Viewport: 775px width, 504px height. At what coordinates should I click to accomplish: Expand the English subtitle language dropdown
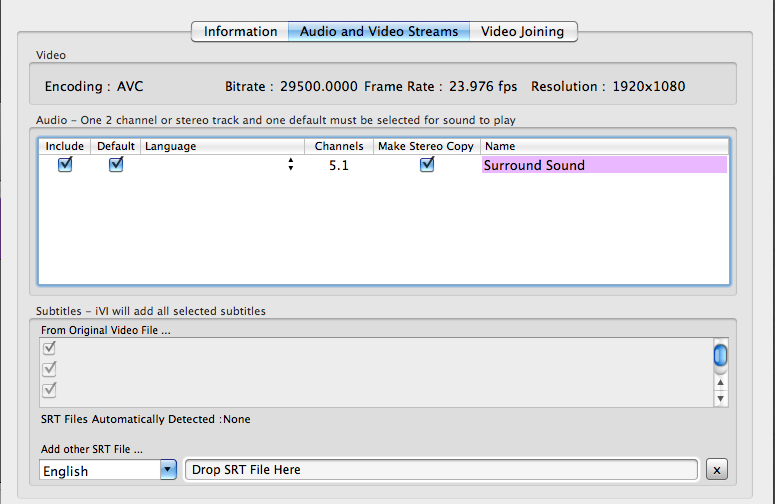tap(167, 470)
